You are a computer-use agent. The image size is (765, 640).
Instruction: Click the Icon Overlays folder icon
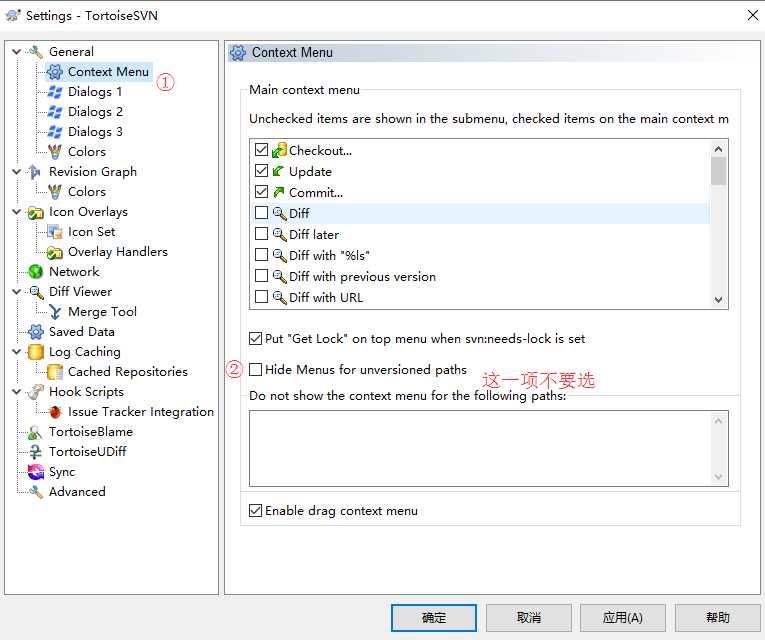click(x=36, y=212)
